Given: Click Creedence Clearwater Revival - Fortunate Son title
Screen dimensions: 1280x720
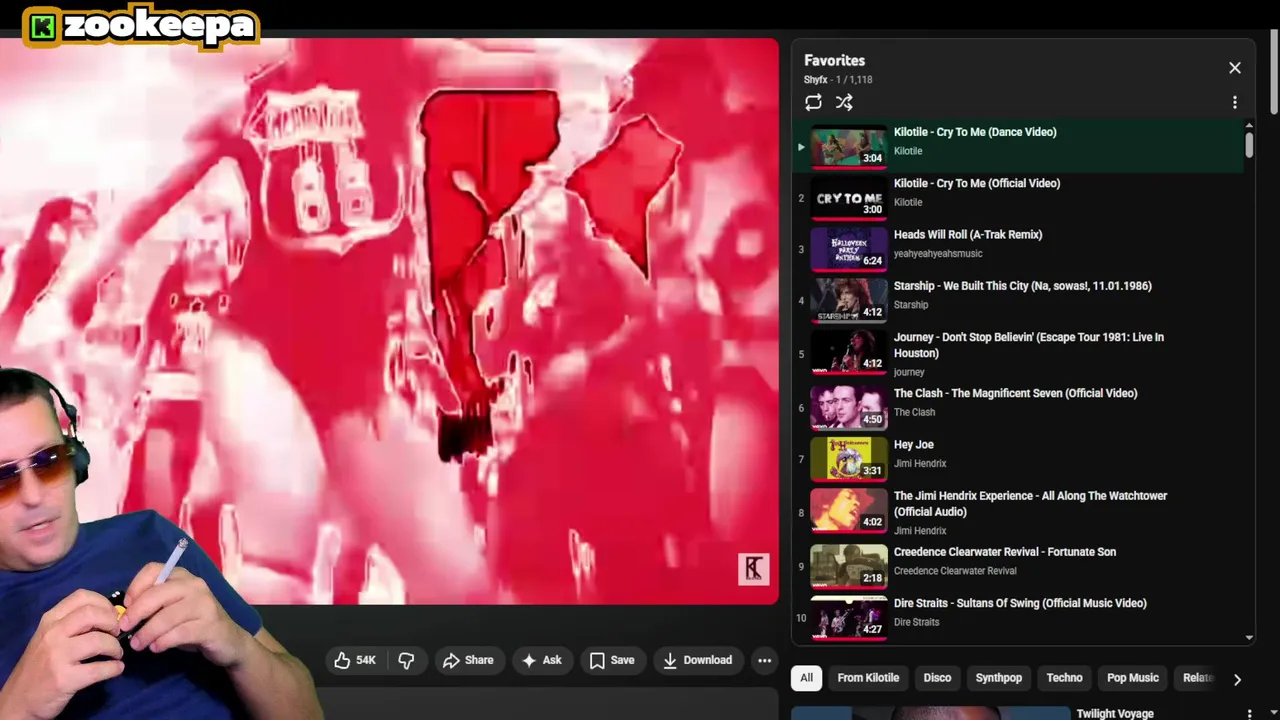Looking at the screenshot, I should (1004, 552).
